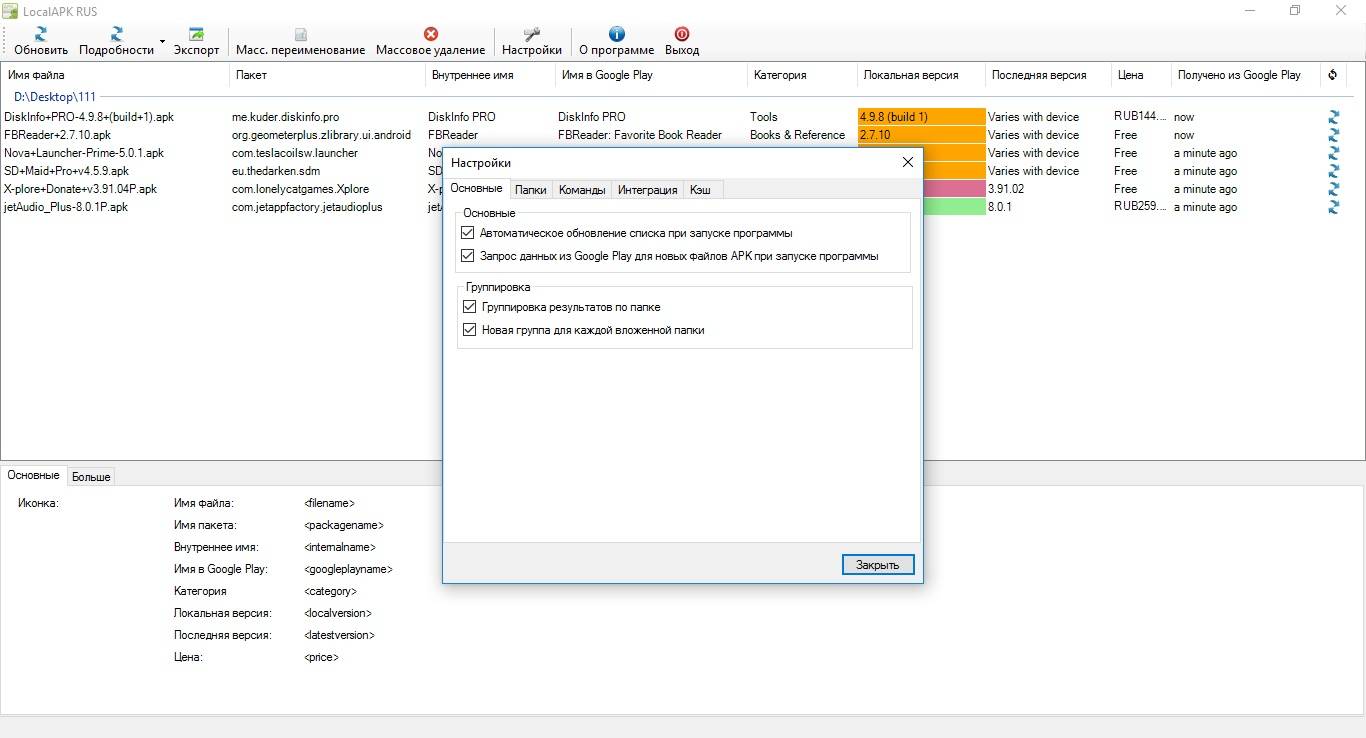Click the refresh icon in the FBReader row
This screenshot has height=738, width=1366.
coord(1333,135)
